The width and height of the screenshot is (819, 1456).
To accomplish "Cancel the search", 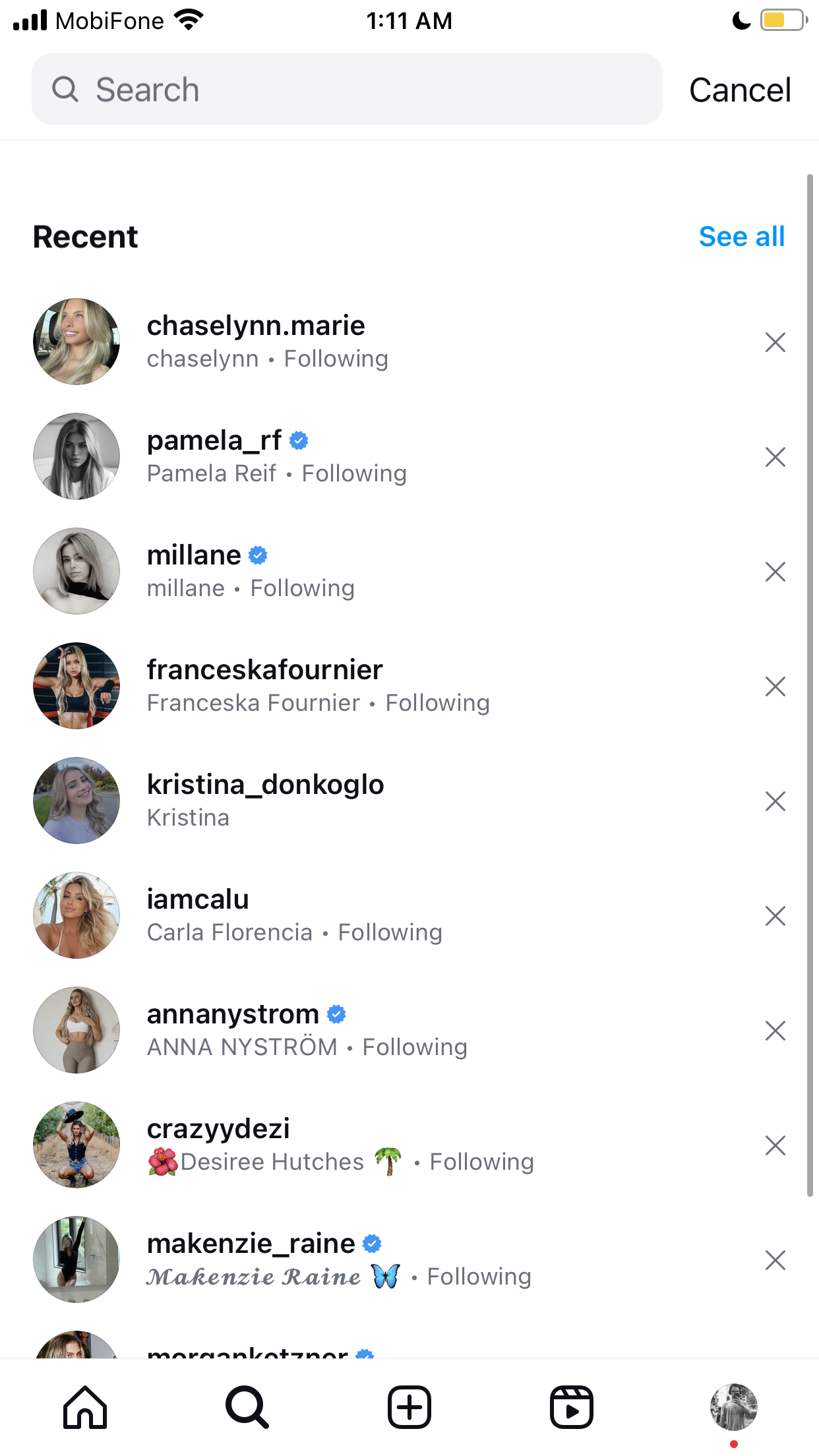I will (x=740, y=90).
